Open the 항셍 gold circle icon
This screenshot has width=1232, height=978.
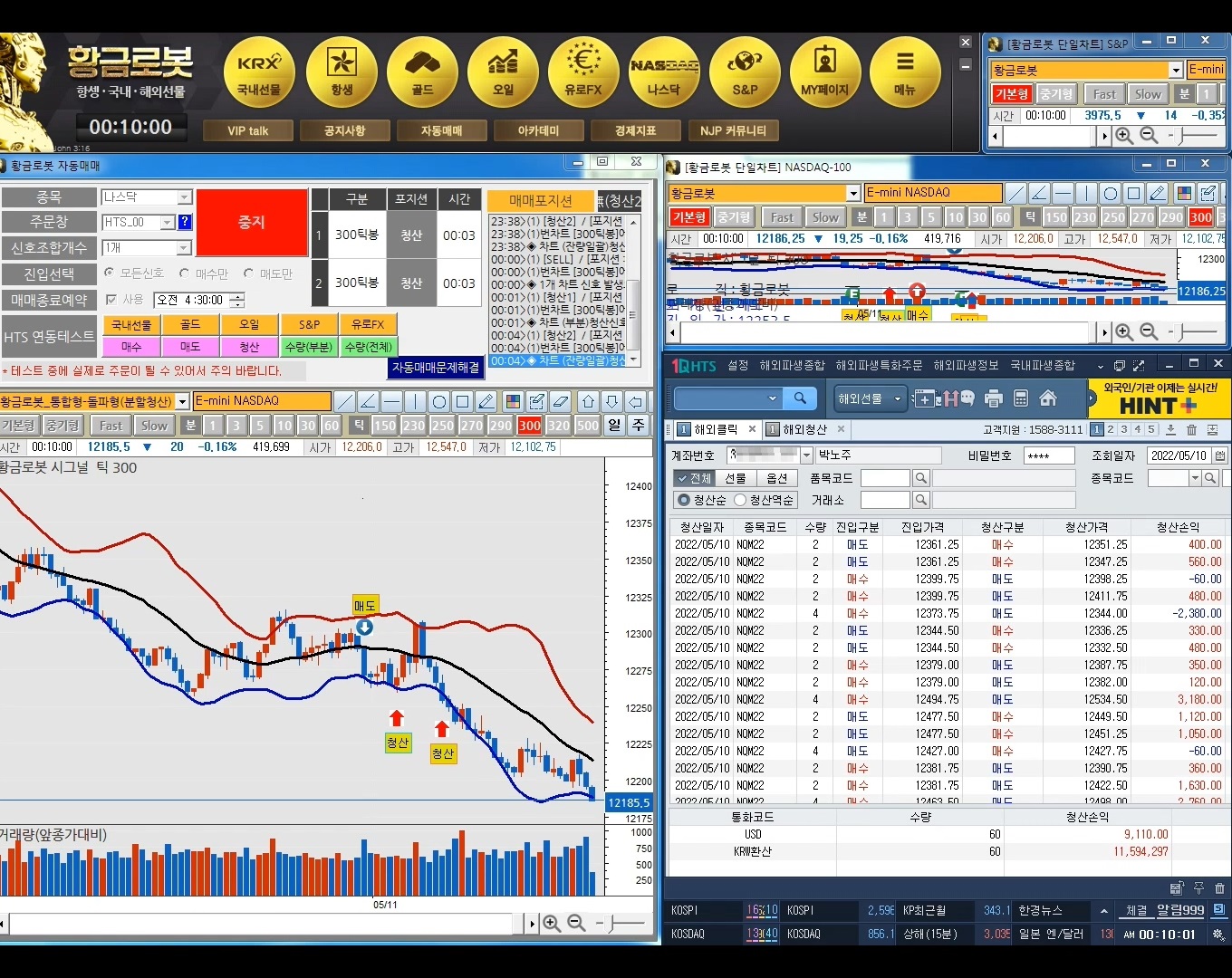coord(342,72)
